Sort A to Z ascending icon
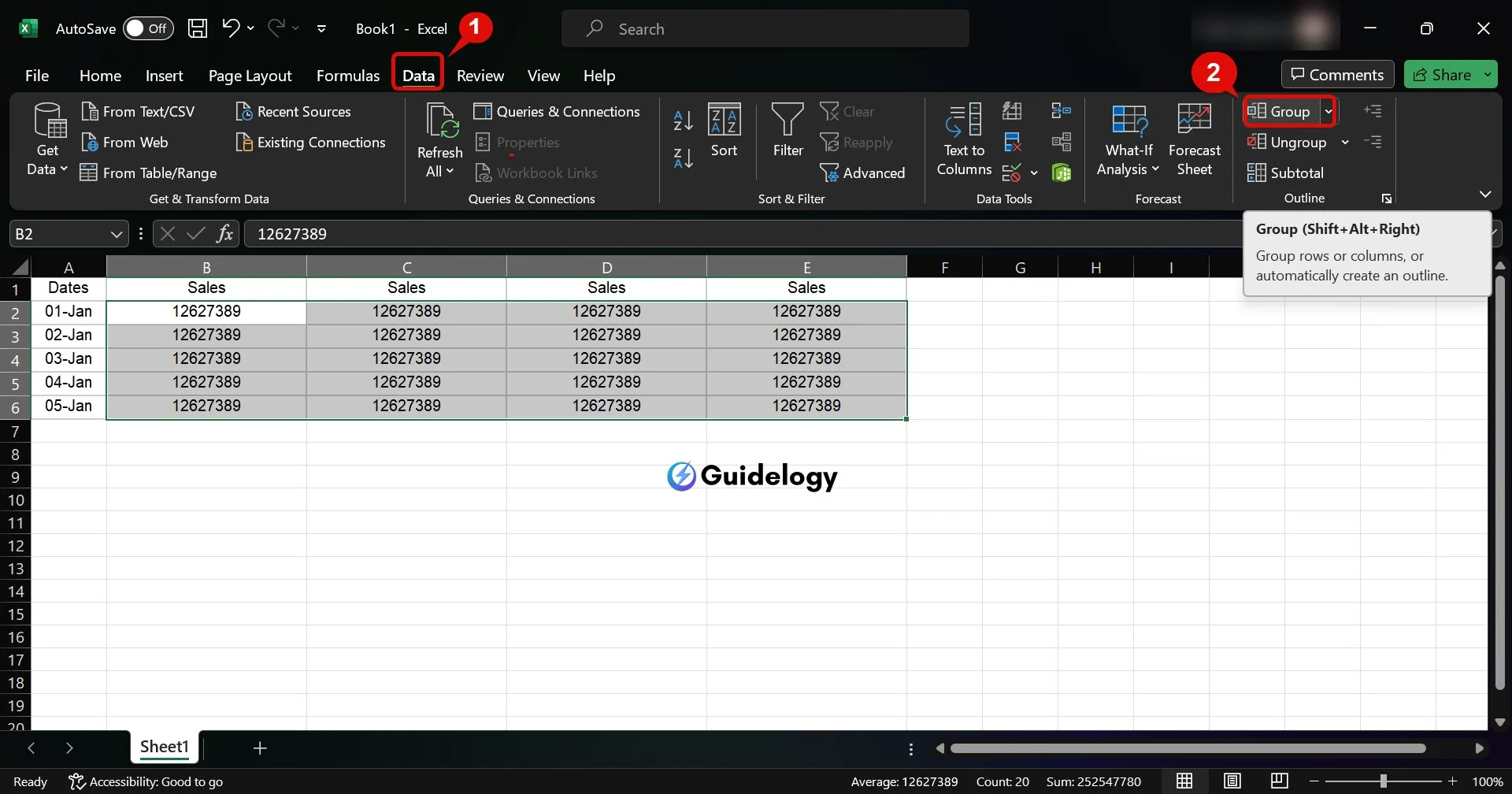This screenshot has height=794, width=1512. click(684, 121)
